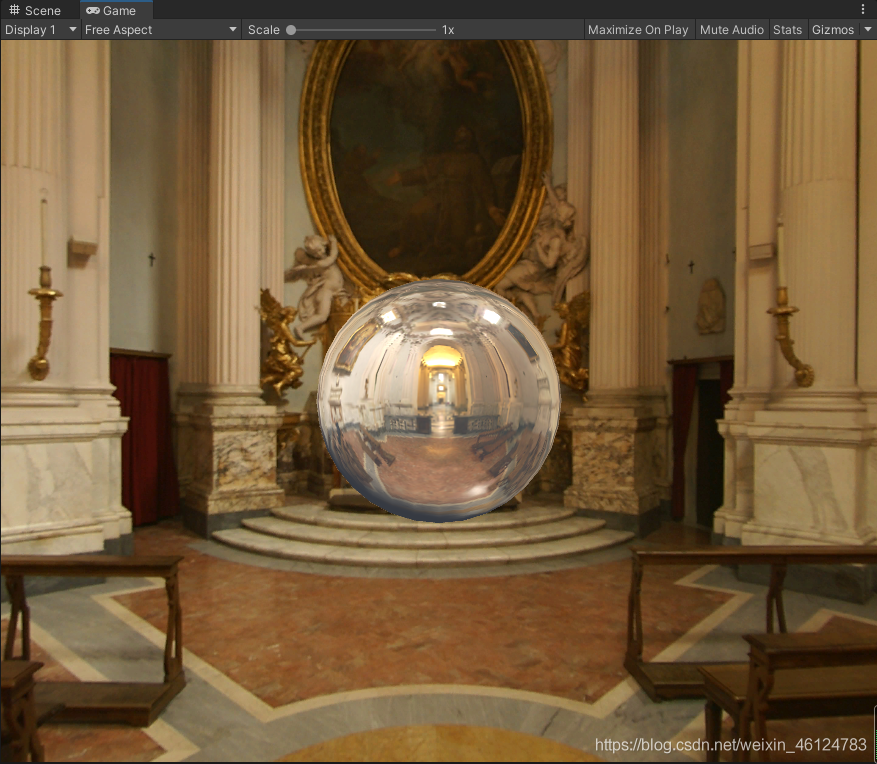The width and height of the screenshot is (877, 764).
Task: Click the reflective sphere in Game view
Action: click(x=439, y=400)
